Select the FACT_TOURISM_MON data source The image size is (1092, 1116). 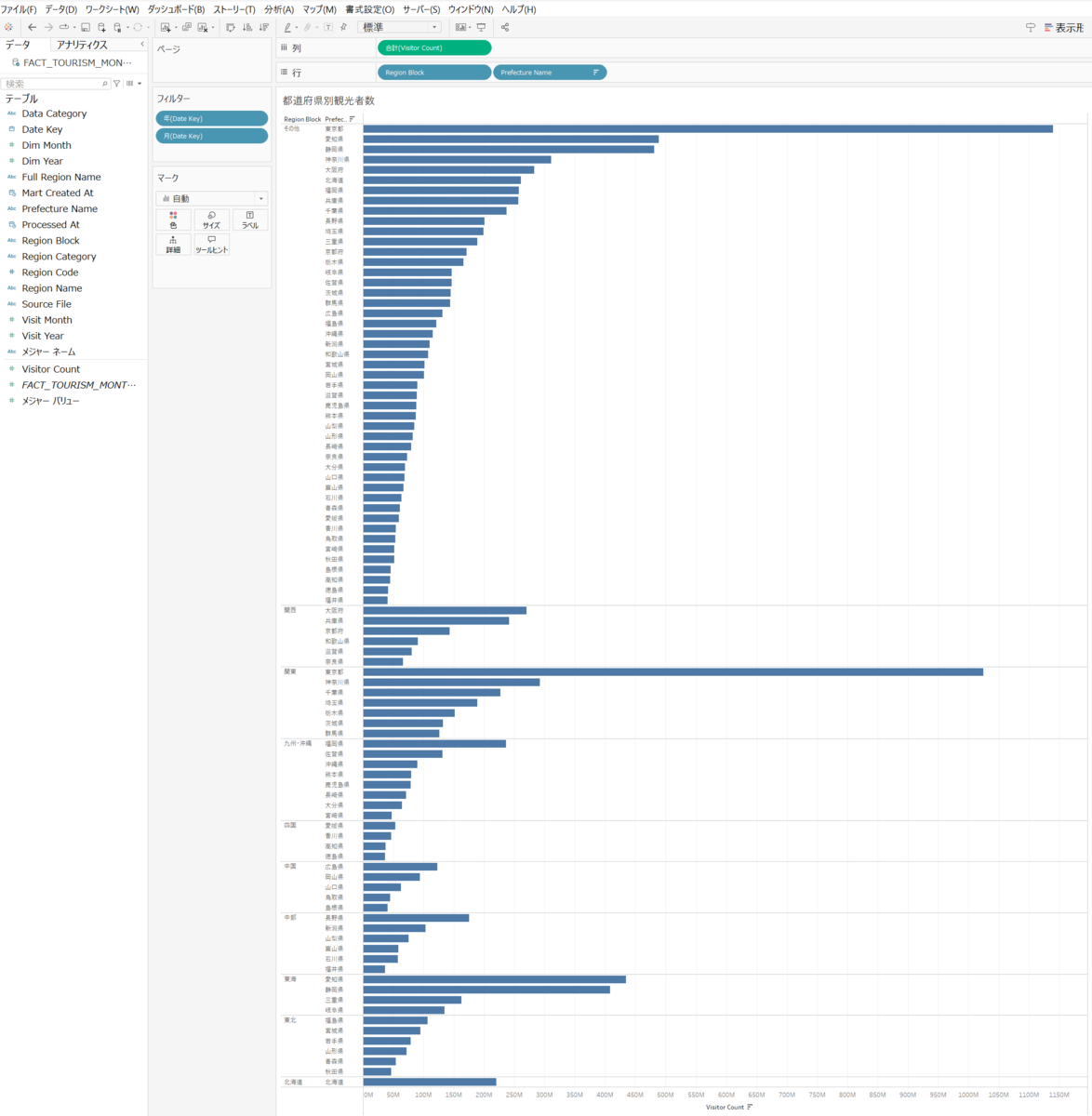point(73,62)
